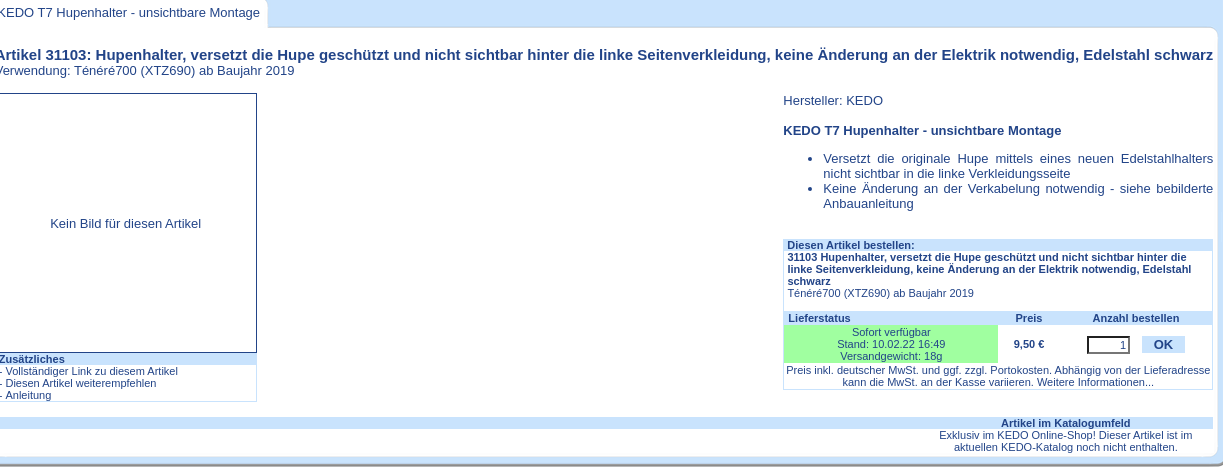1223x467 pixels.
Task: Click the article 31103 heading text
Action: [605, 55]
